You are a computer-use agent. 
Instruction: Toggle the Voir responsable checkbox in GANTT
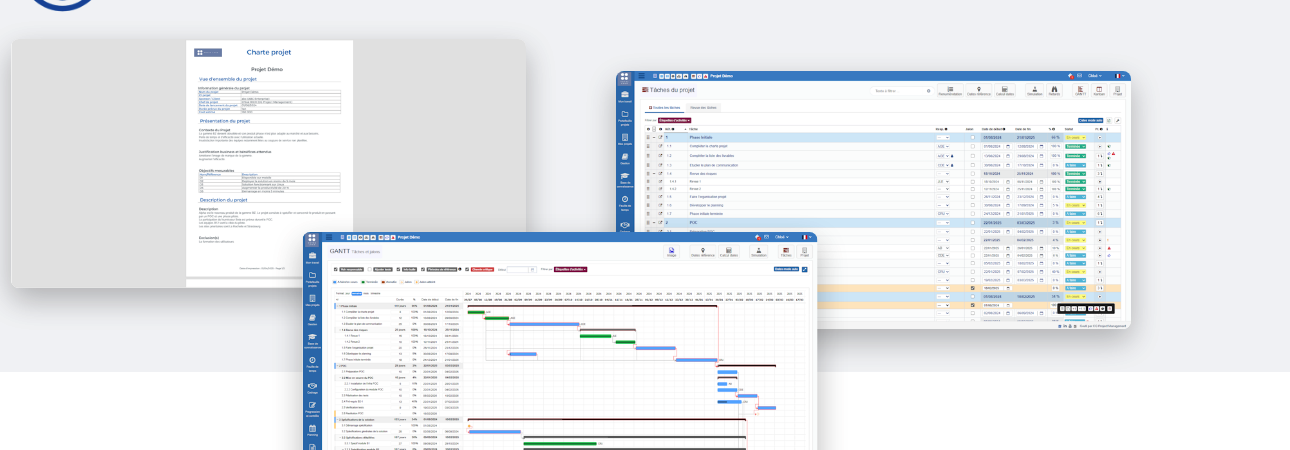click(x=335, y=269)
